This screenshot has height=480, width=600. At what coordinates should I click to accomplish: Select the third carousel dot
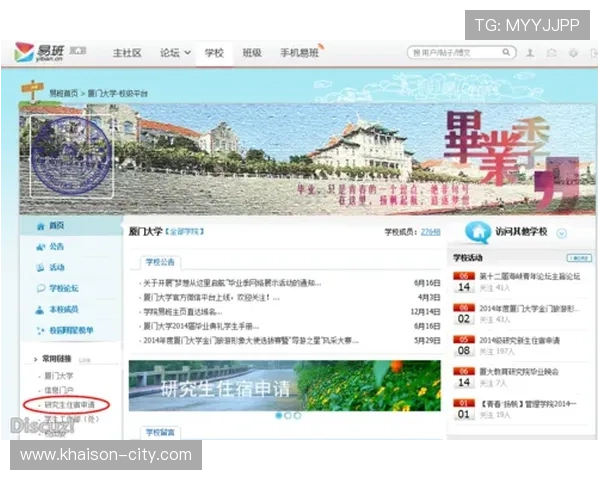(297, 415)
